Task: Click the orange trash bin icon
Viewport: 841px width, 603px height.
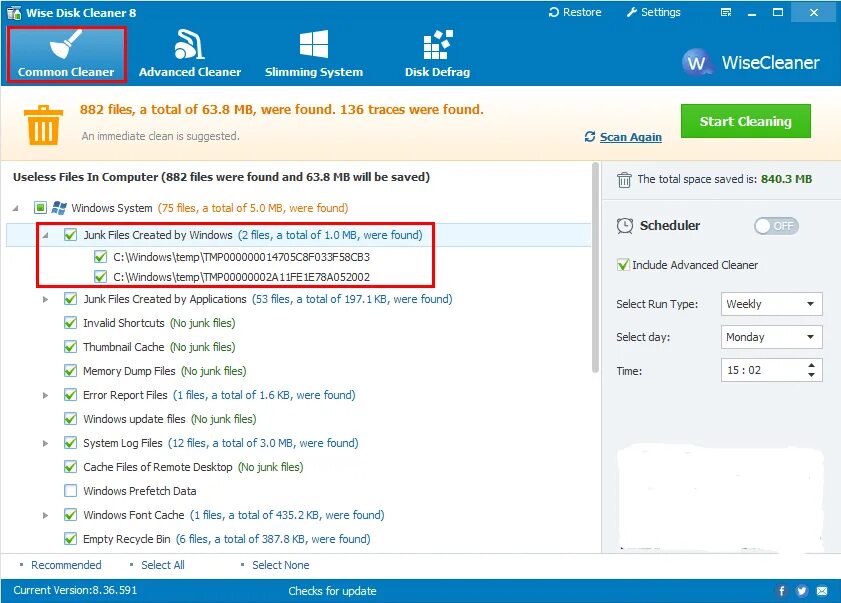Action: [x=43, y=125]
